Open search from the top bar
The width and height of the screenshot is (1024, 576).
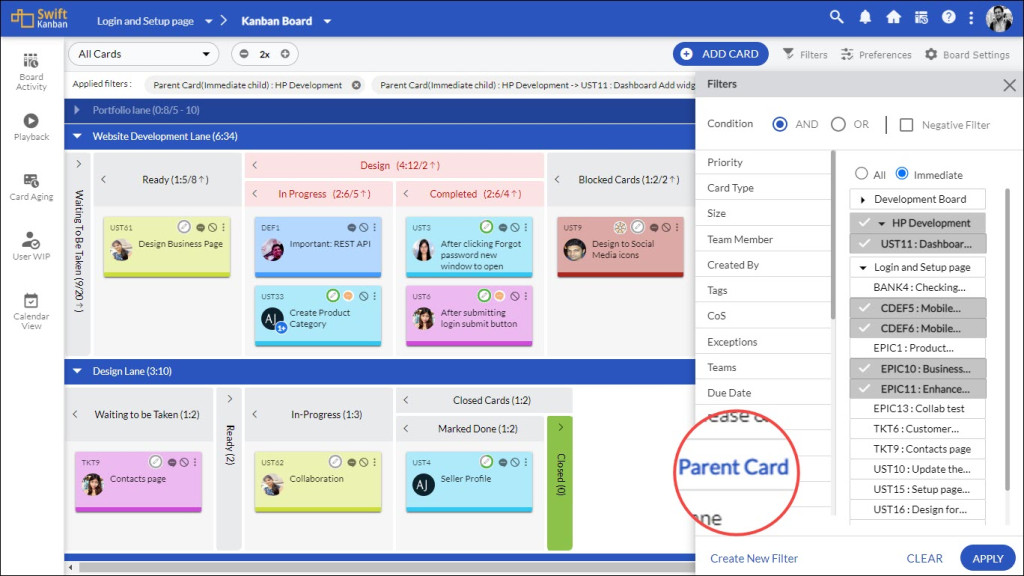(x=836, y=17)
